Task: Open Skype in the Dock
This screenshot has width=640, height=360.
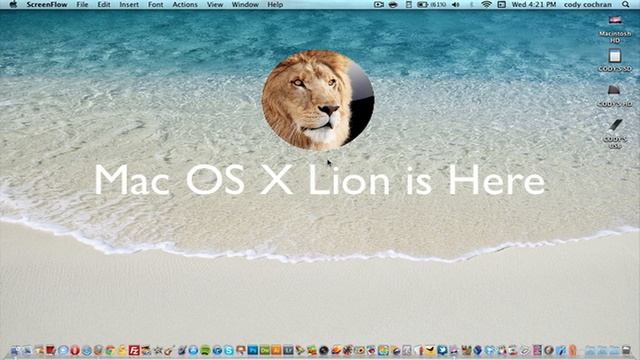Action: click(229, 350)
